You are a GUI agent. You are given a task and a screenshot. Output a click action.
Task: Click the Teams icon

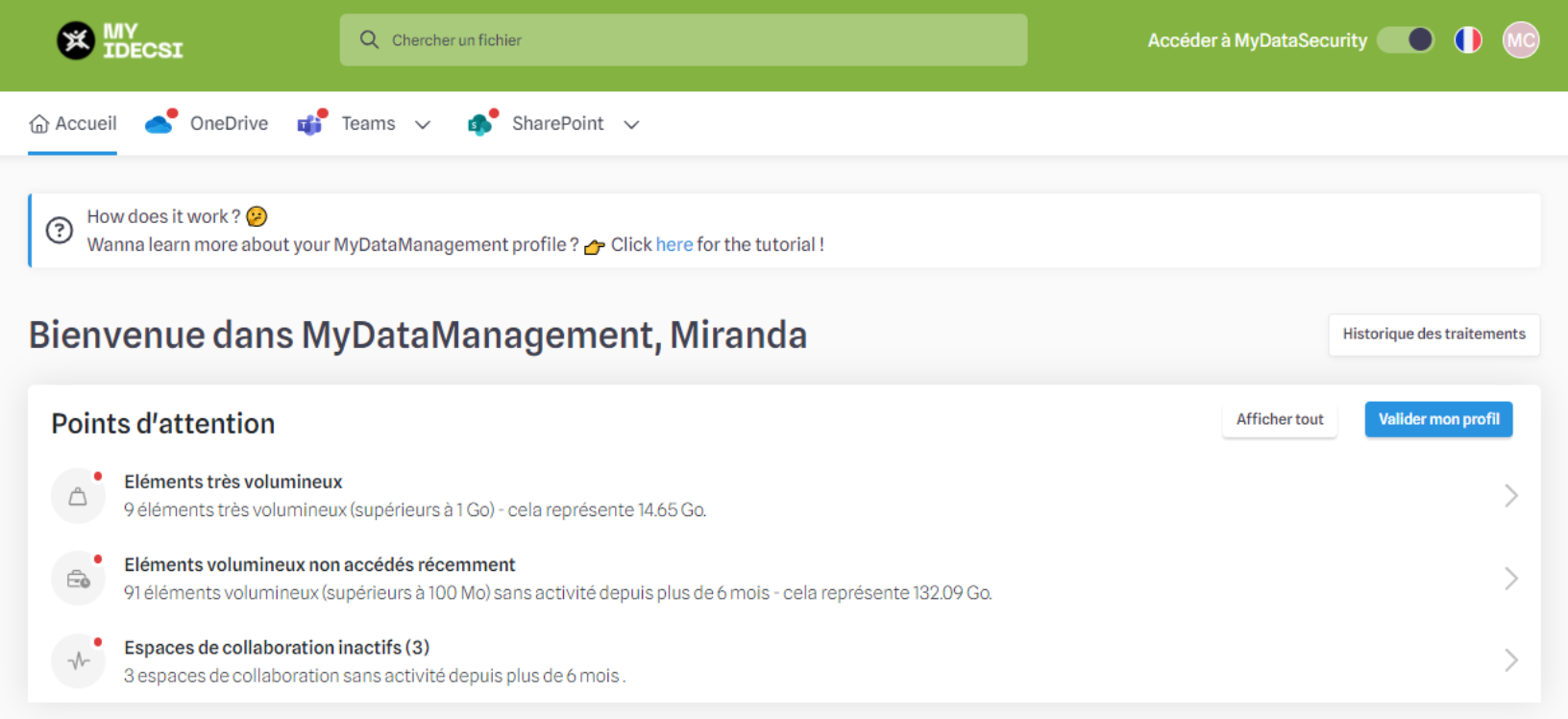[x=311, y=123]
